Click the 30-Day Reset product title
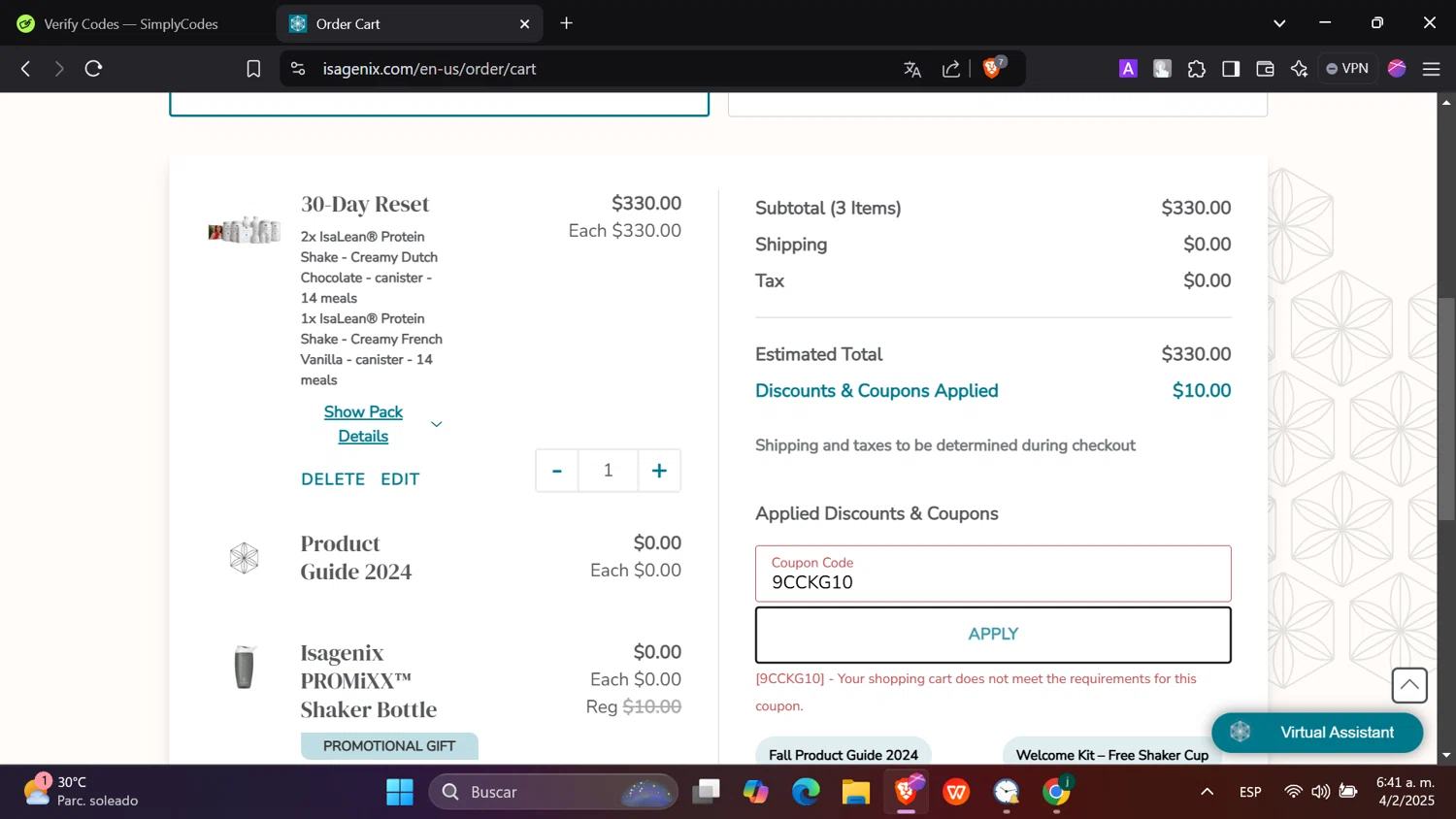This screenshot has height=819, width=1456. click(x=365, y=204)
